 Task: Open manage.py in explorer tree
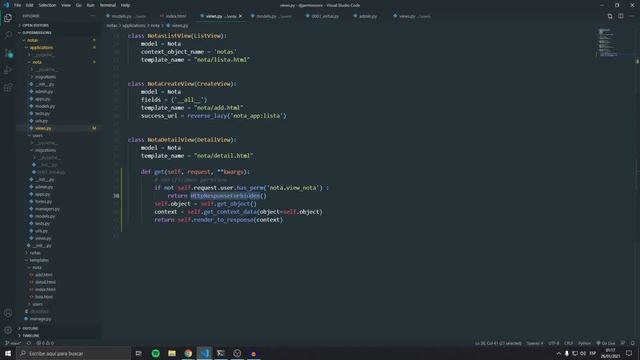(x=40, y=319)
